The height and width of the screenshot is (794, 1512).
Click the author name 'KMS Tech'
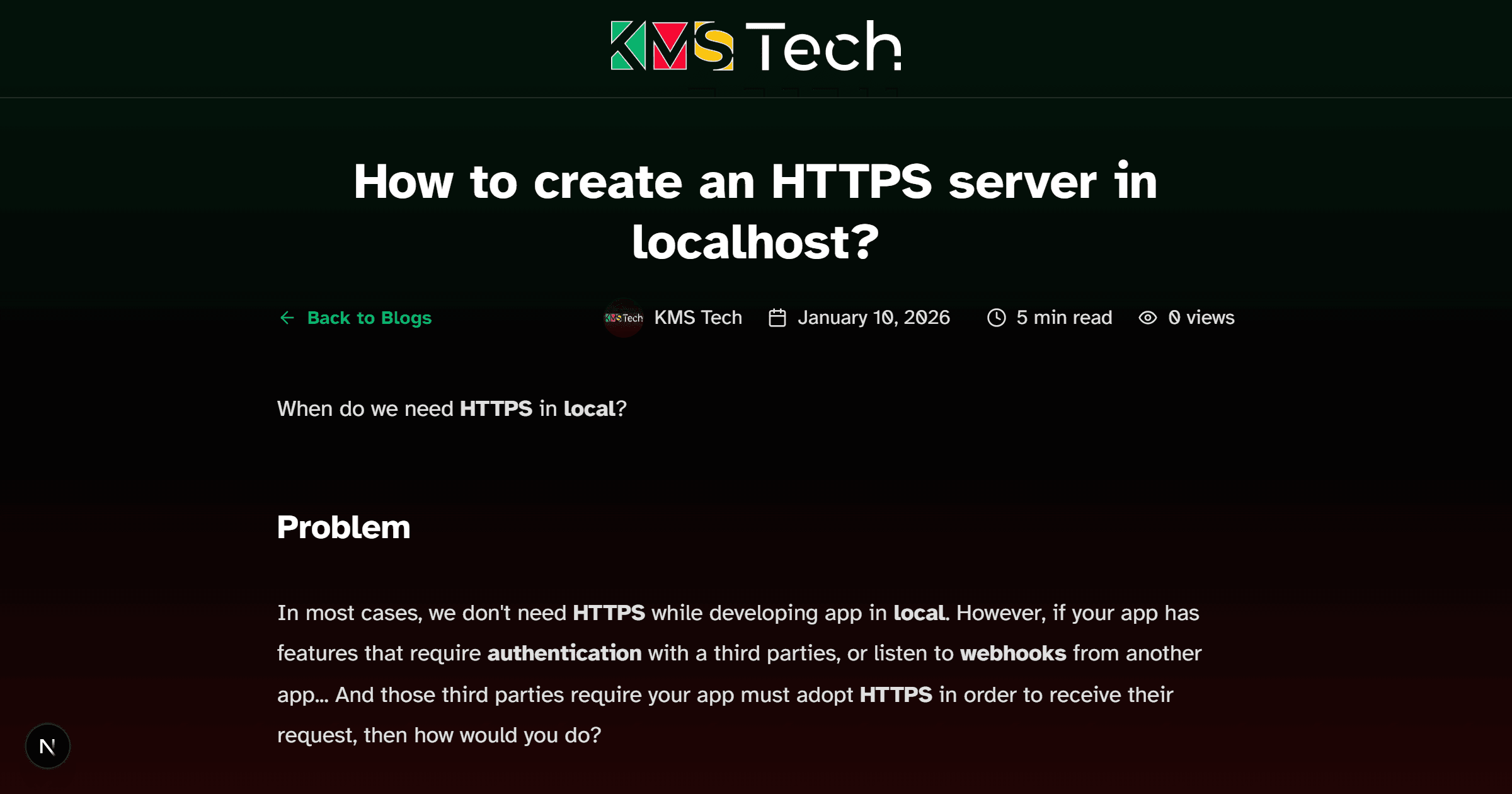click(698, 318)
